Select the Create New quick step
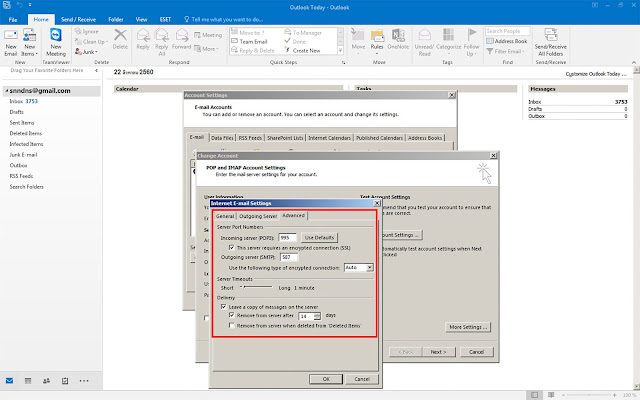Screen dimensions: 640x400 click(302, 51)
